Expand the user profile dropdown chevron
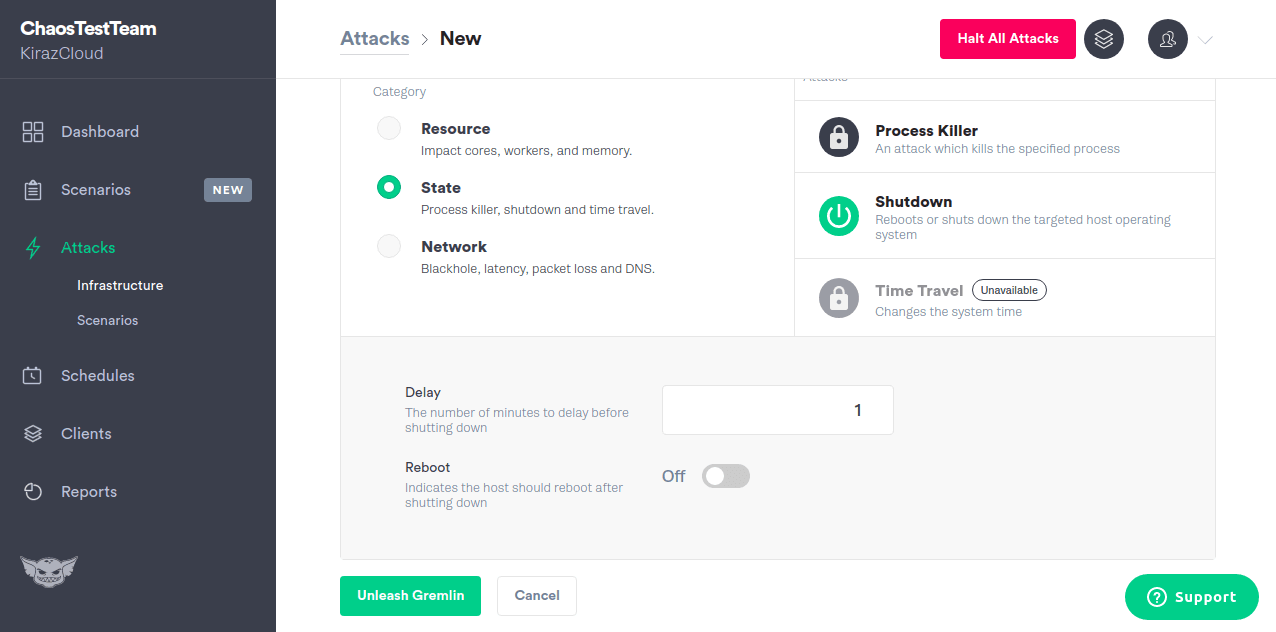The height and width of the screenshot is (632, 1276). (1205, 40)
